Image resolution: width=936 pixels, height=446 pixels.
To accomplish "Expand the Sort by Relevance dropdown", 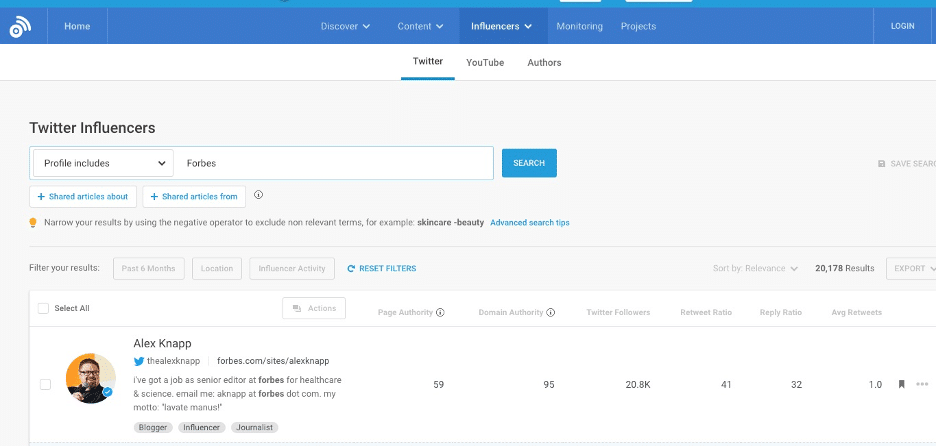I will click(x=755, y=268).
